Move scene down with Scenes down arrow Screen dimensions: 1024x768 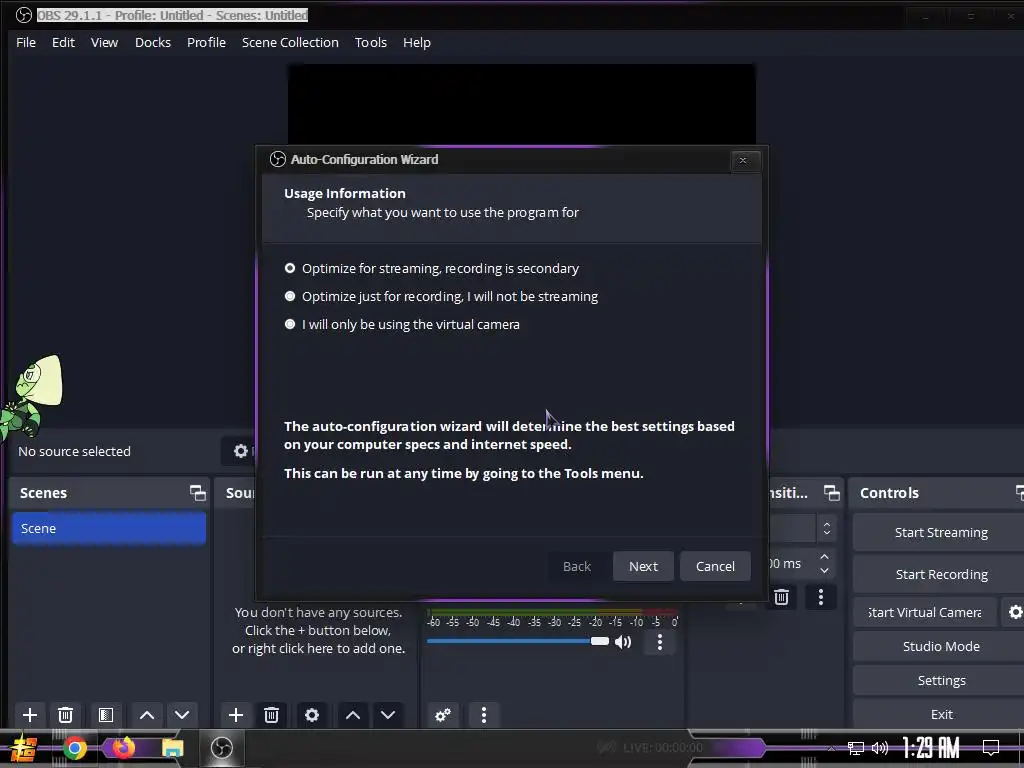182,714
